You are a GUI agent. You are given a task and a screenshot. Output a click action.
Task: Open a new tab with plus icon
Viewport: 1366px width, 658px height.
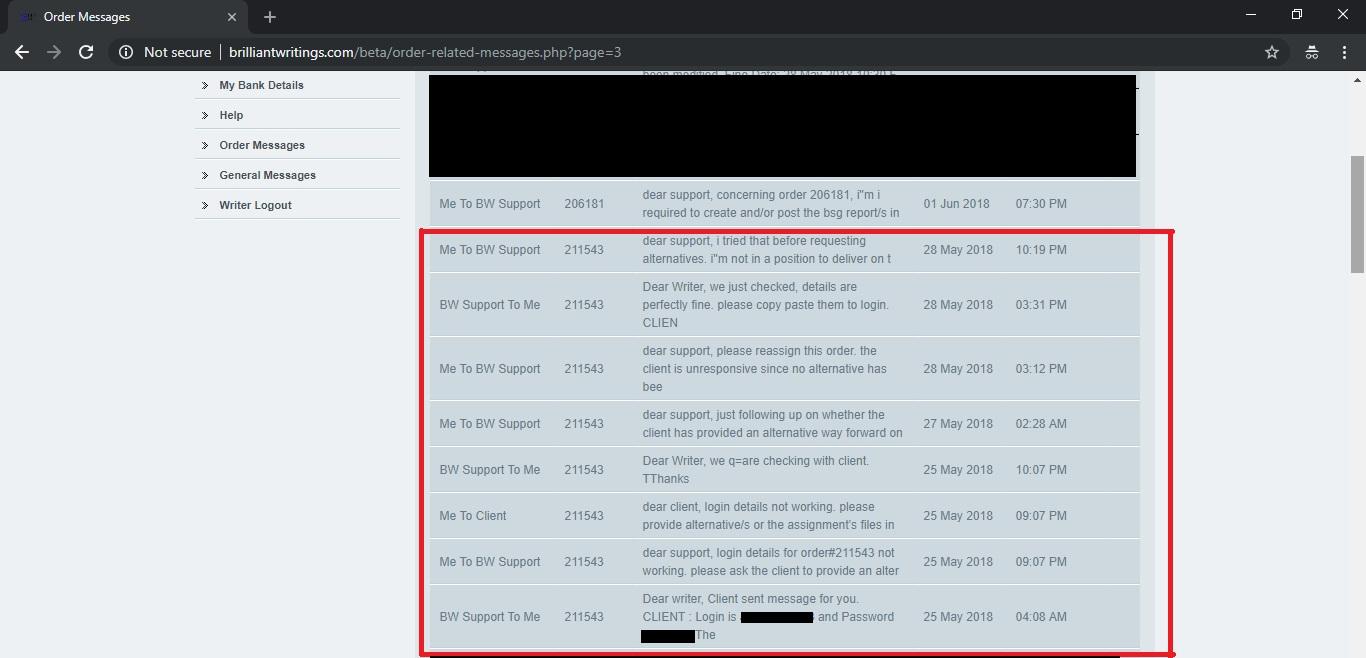(x=270, y=17)
